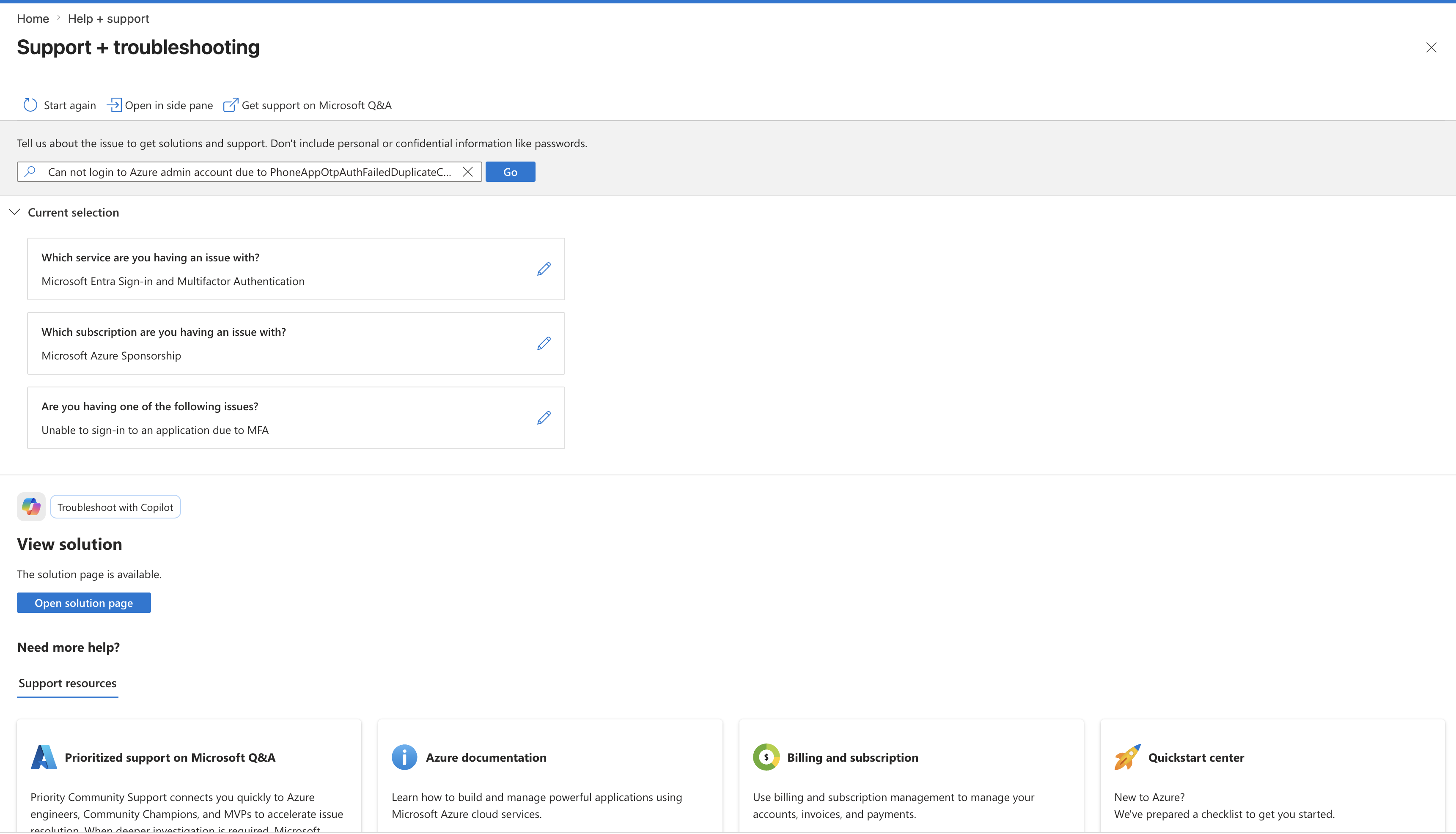Click the Open in side pane icon
Viewport: 1456px width, 834px height.
coord(114,105)
